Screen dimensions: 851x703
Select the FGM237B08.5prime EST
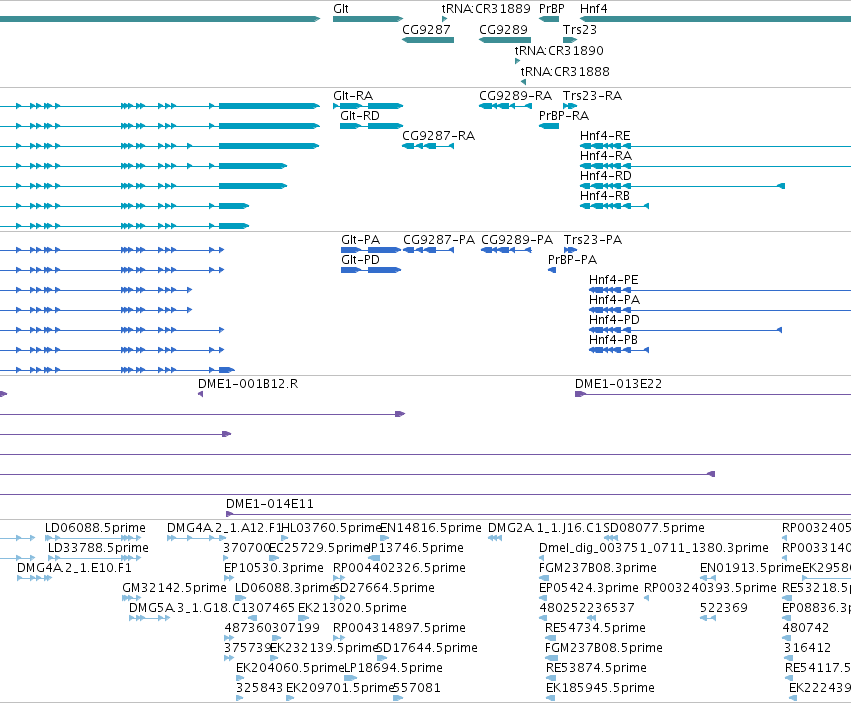coord(551,658)
